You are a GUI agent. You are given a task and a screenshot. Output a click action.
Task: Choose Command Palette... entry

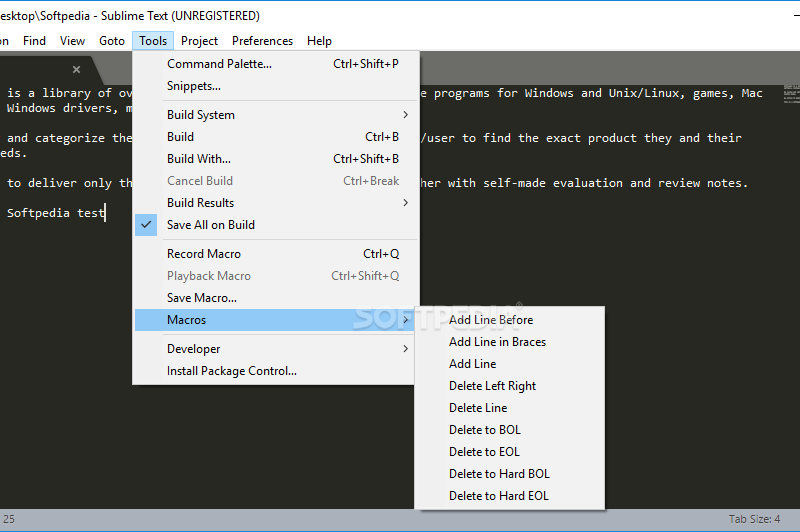[276, 64]
